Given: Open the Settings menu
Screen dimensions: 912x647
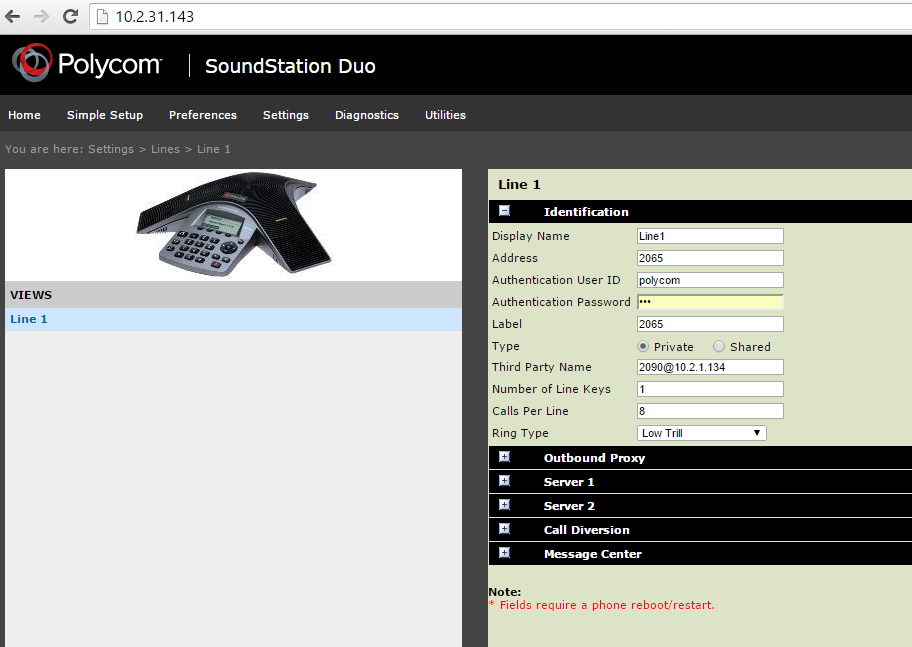Looking at the screenshot, I should click(286, 115).
